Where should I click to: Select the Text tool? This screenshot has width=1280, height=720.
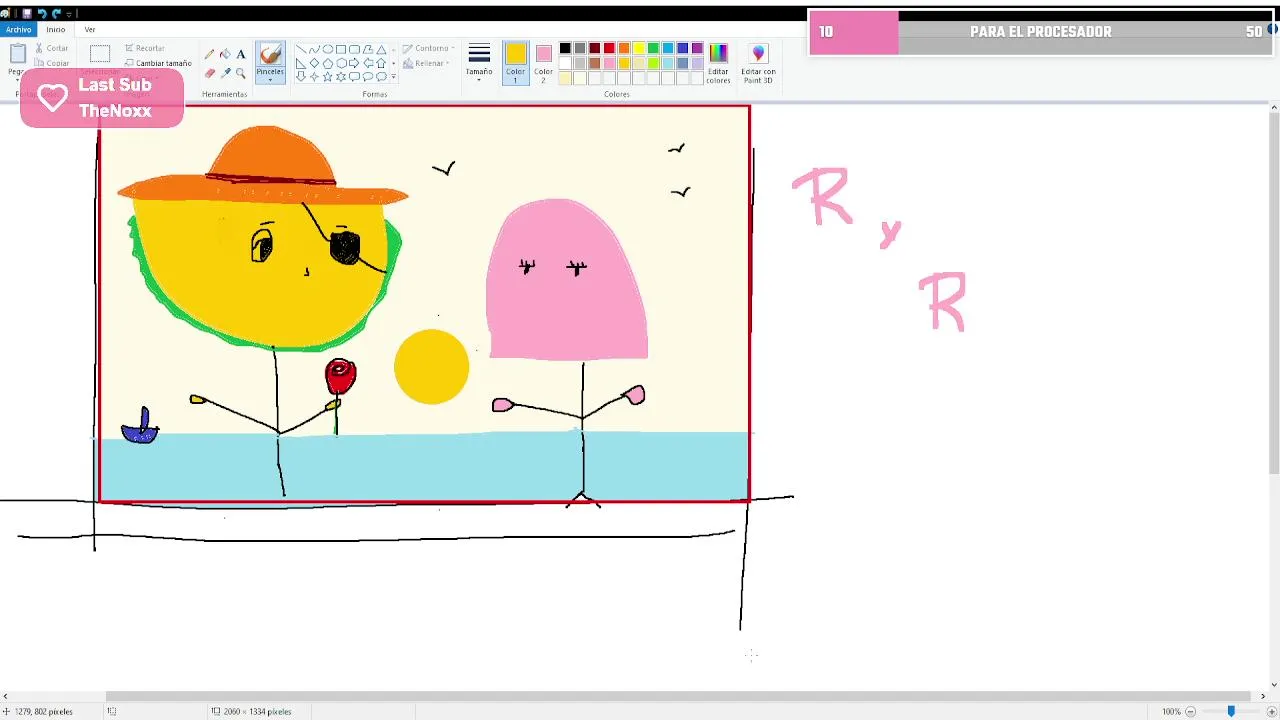(241, 54)
